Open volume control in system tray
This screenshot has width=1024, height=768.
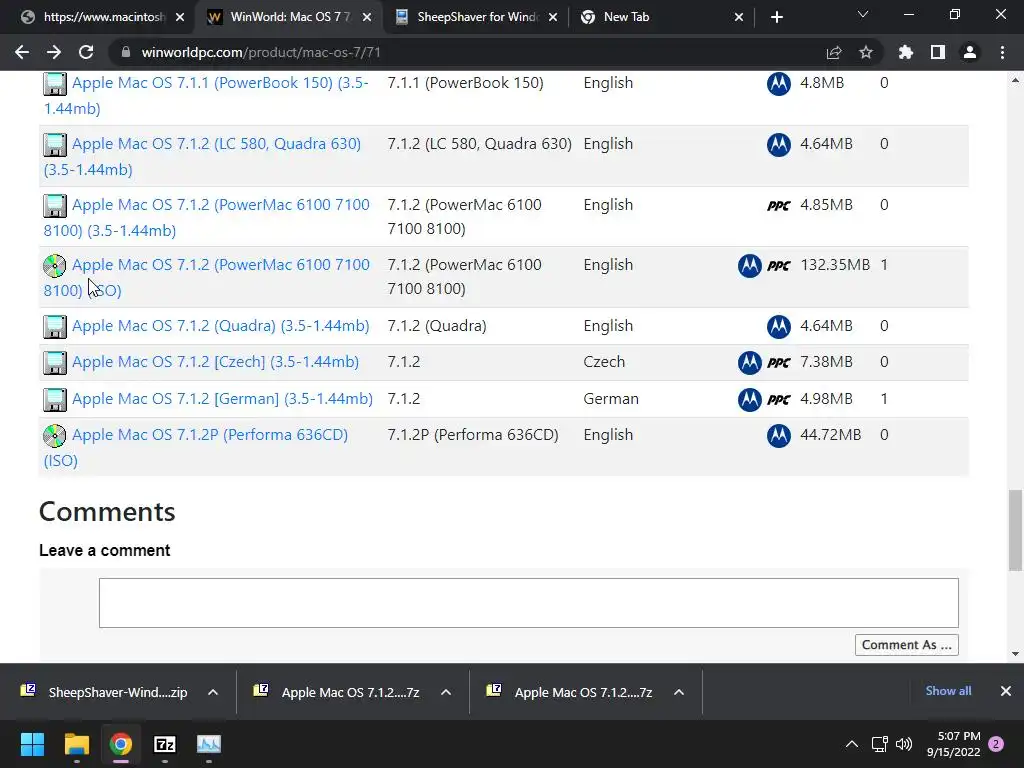click(904, 744)
